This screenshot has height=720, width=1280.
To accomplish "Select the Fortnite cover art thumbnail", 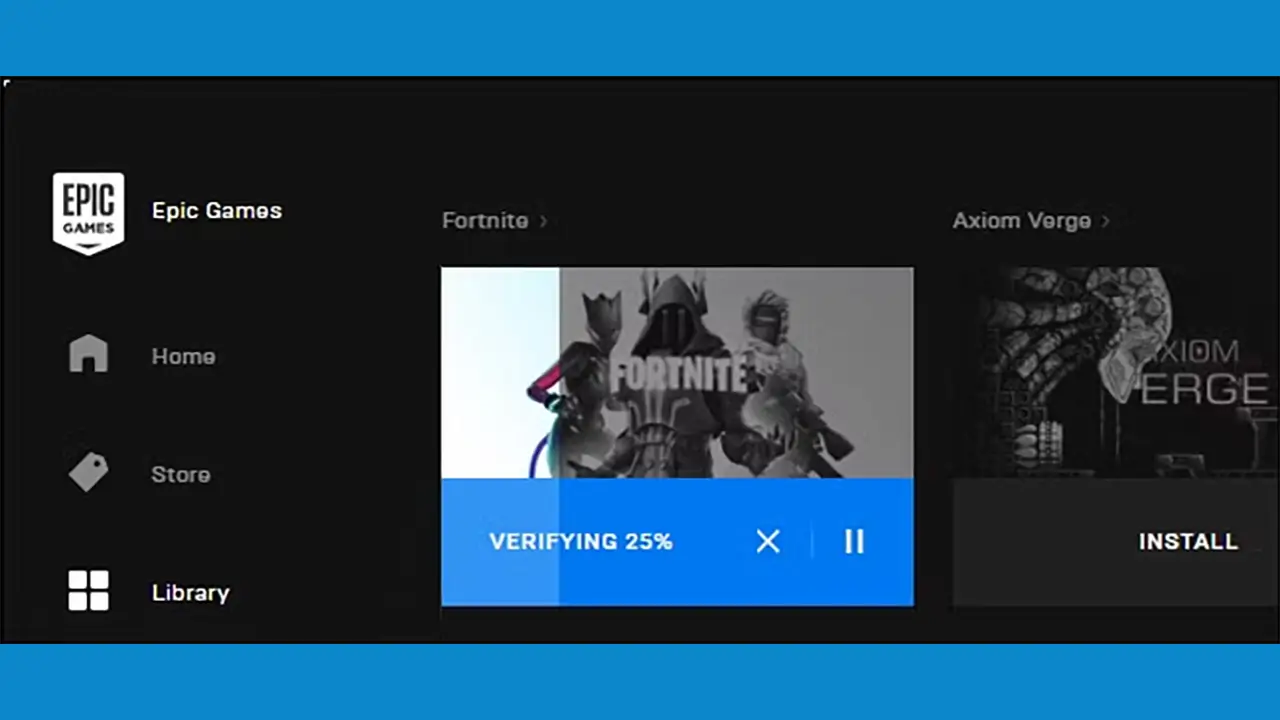I will coord(677,372).
